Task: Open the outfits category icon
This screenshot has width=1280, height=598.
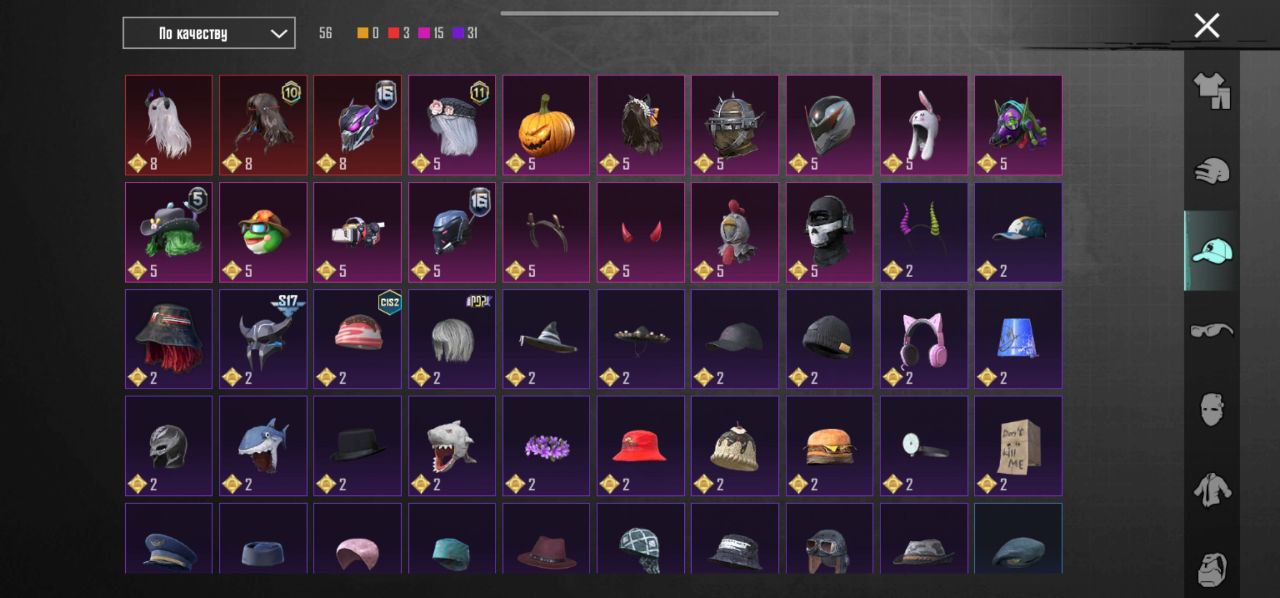Action: (x=1211, y=91)
